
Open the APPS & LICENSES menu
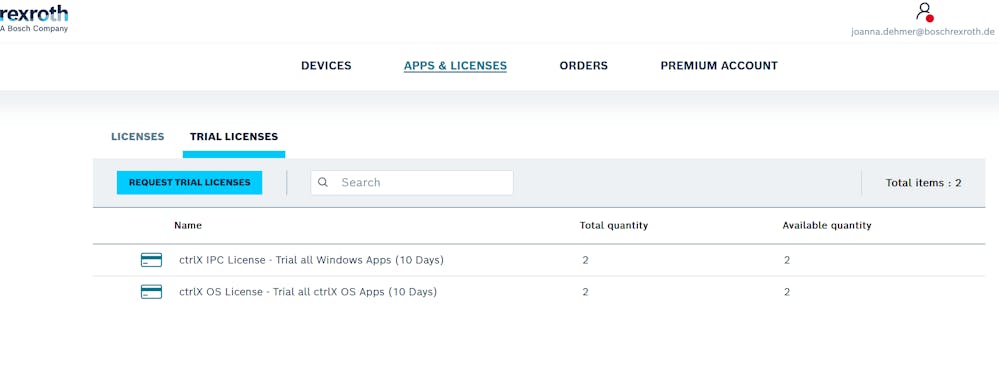456,66
